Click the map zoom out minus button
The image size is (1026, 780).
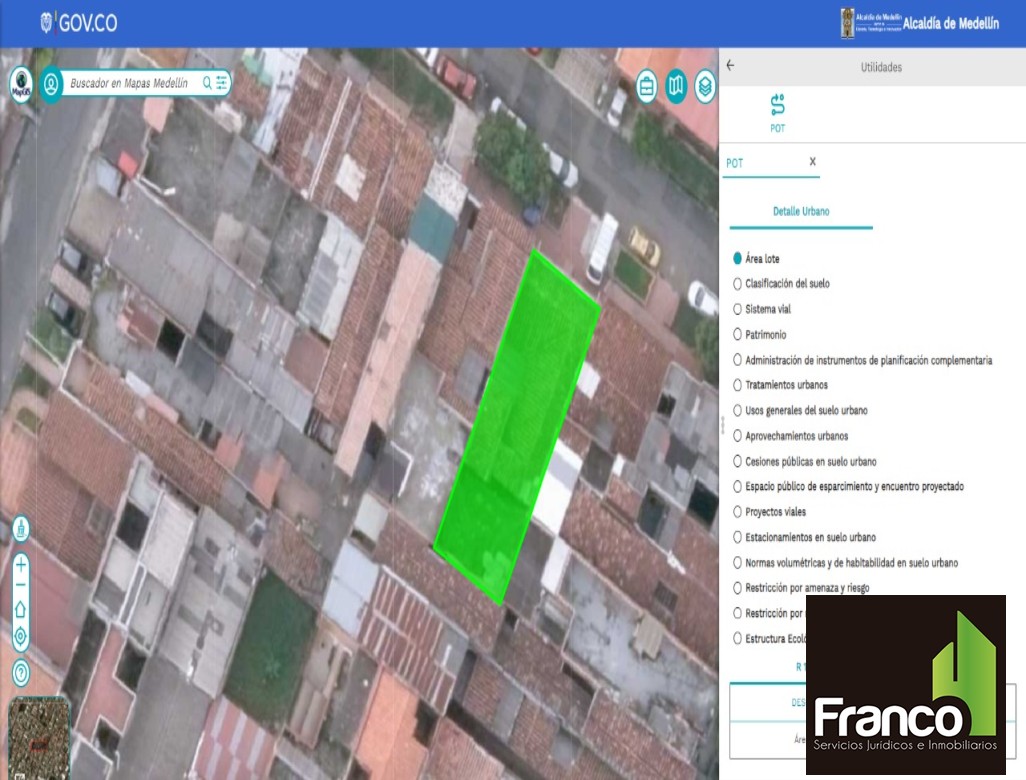coord(21,586)
